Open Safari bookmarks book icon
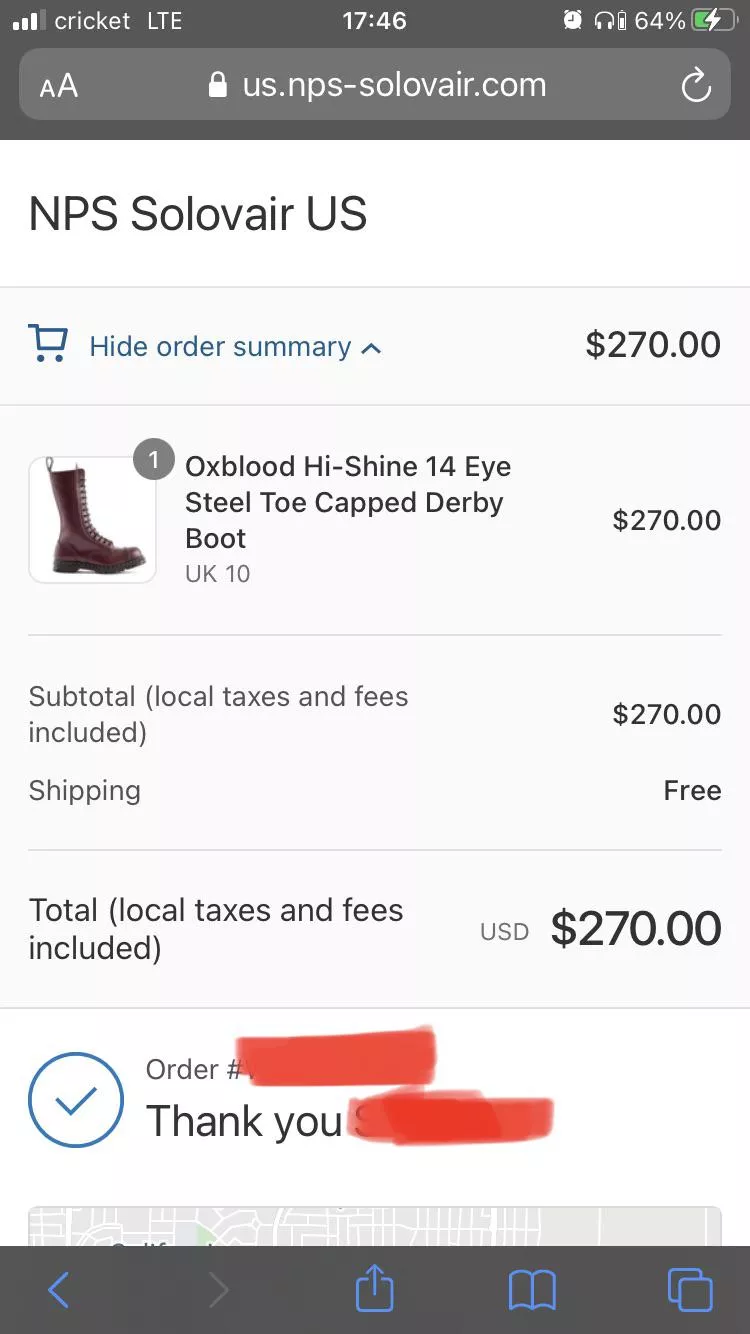This screenshot has height=1334, width=750. coord(532,1290)
